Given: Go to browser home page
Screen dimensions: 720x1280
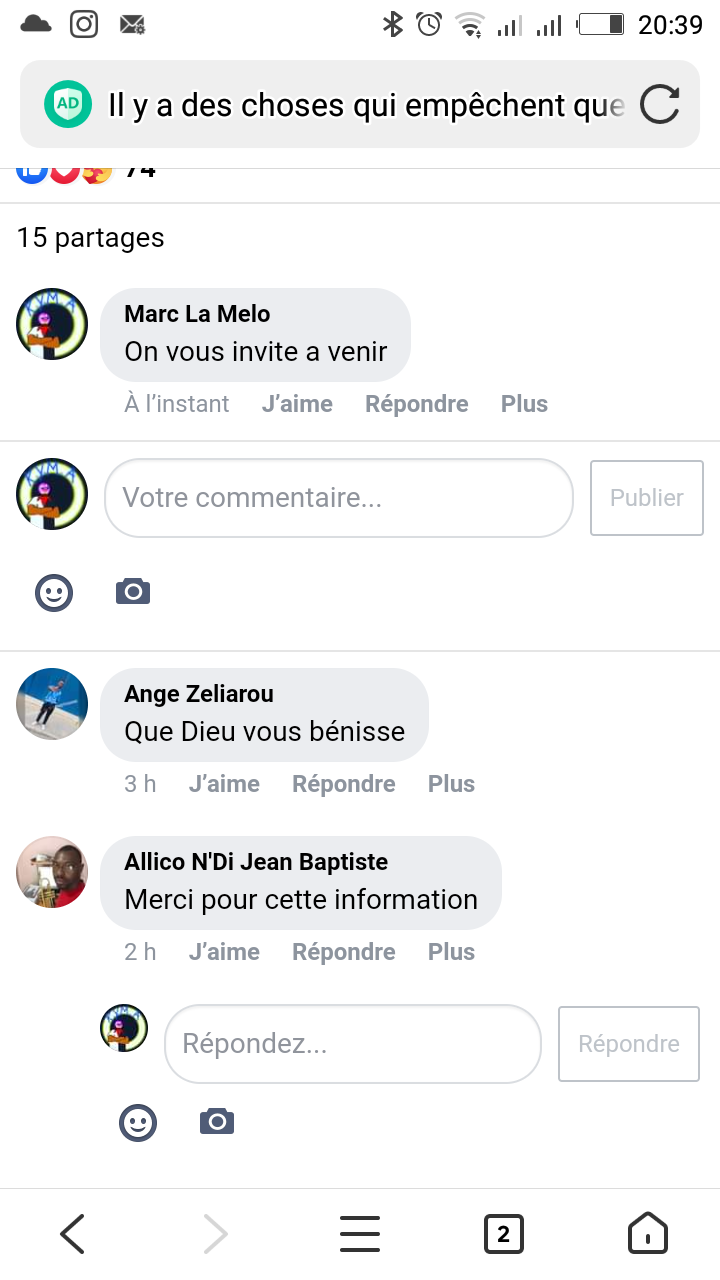Looking at the screenshot, I should point(647,1234).
